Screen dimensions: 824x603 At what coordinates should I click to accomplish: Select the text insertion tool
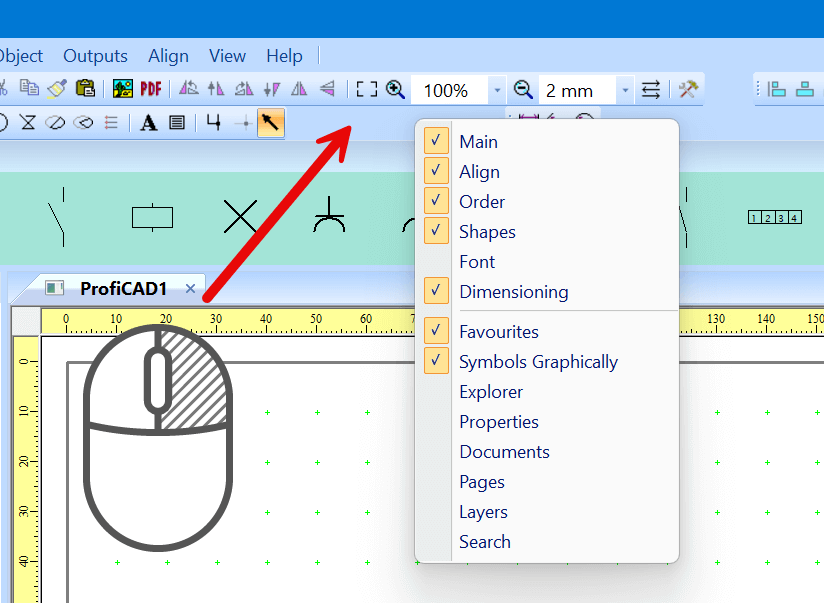[147, 122]
